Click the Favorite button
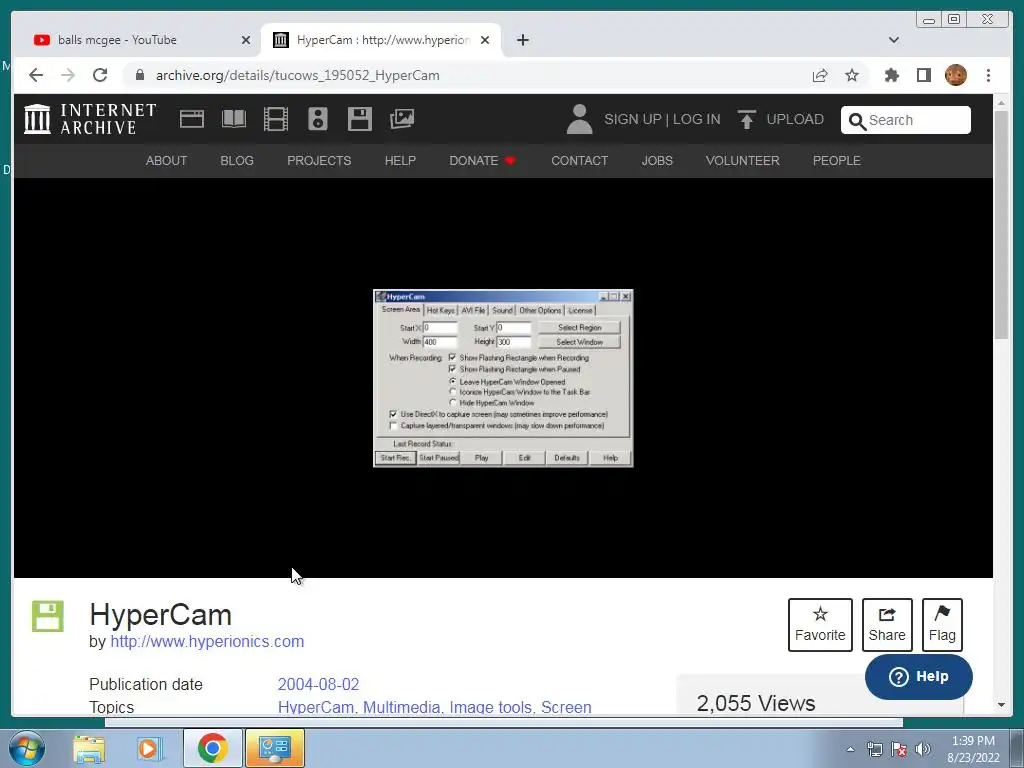Image resolution: width=1024 pixels, height=768 pixels. [x=820, y=625]
